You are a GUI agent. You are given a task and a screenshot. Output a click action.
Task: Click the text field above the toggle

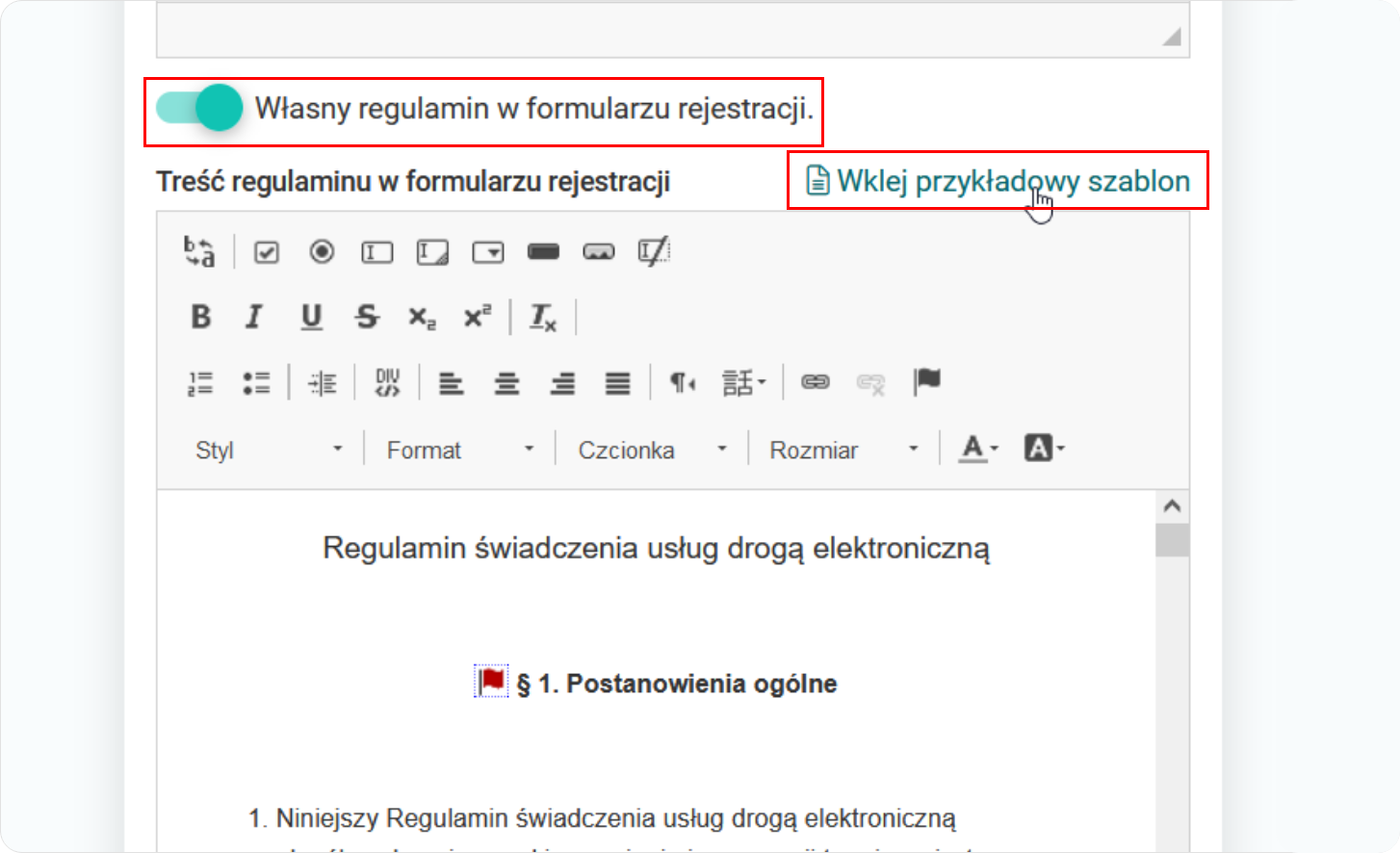(x=673, y=29)
